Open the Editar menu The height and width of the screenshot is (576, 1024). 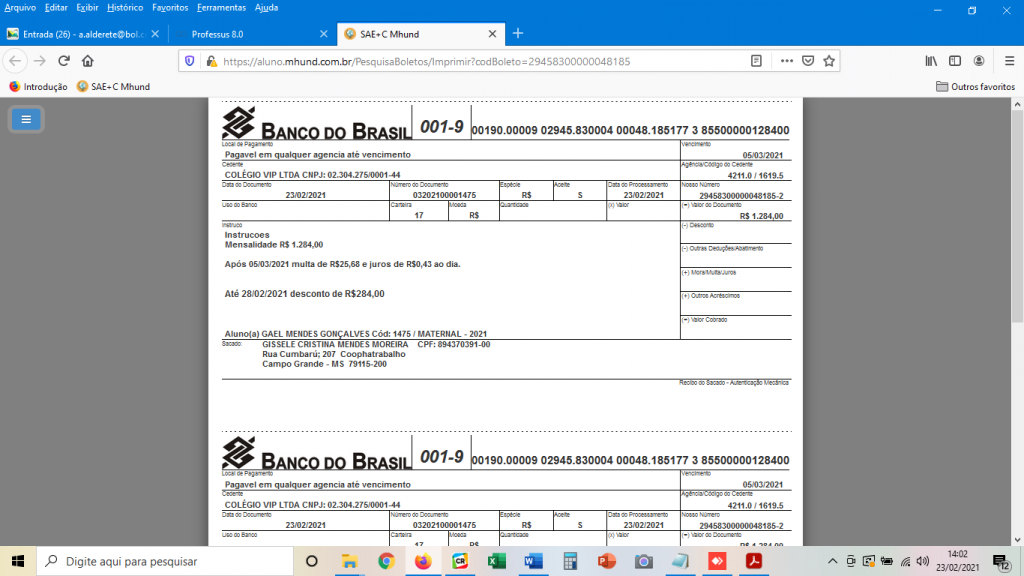(x=56, y=8)
